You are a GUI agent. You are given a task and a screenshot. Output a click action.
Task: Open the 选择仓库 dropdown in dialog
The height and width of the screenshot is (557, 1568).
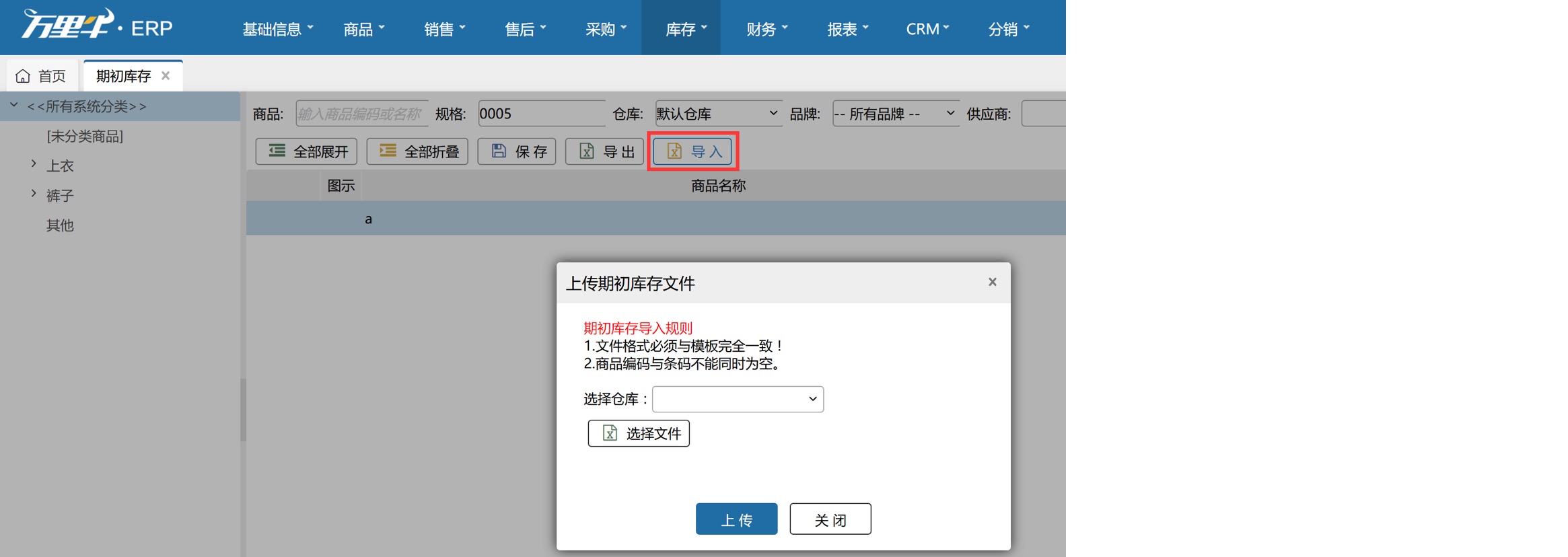click(738, 399)
